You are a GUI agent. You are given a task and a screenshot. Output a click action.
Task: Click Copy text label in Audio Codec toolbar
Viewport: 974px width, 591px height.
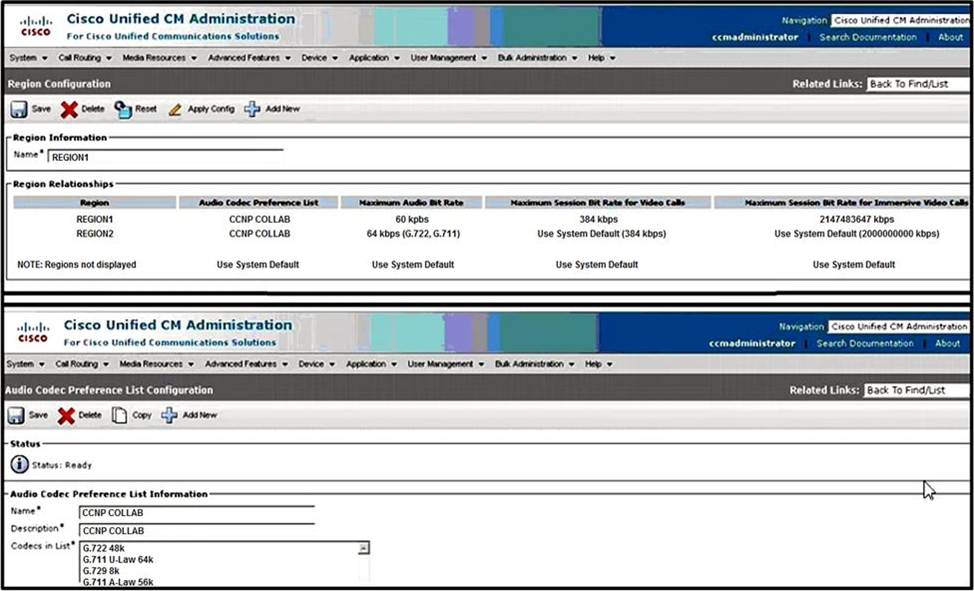pos(142,415)
